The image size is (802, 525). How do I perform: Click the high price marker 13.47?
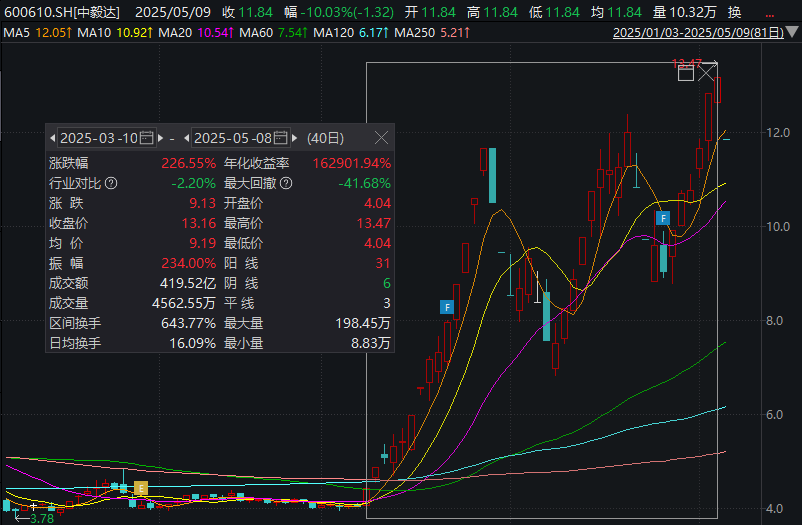click(686, 63)
